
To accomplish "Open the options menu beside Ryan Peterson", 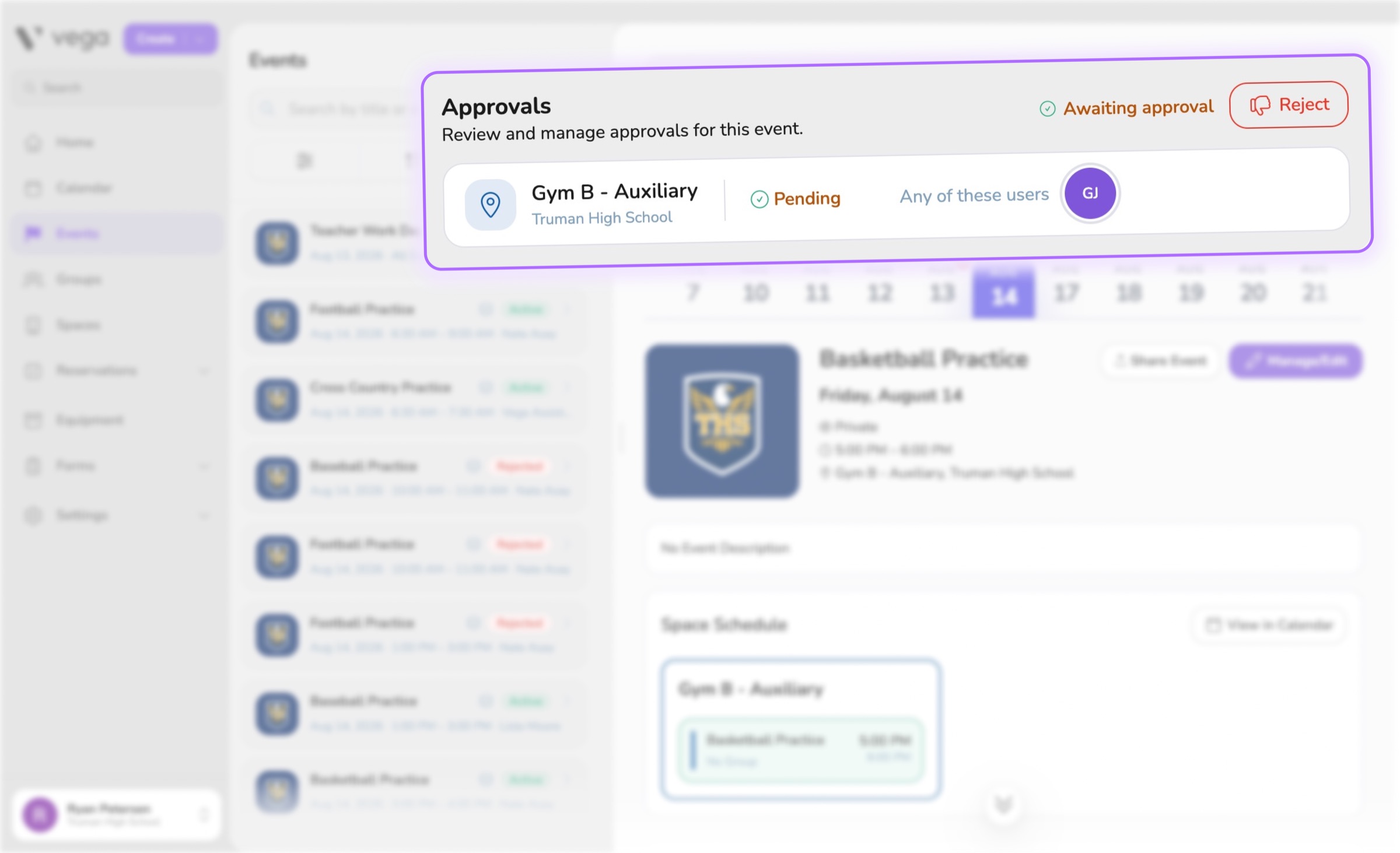I will (x=204, y=815).
